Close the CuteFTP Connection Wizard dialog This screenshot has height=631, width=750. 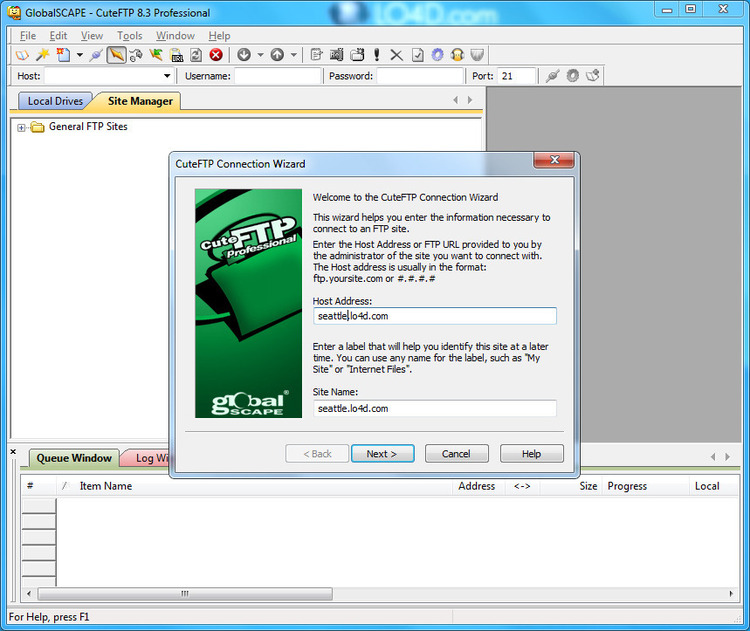(x=554, y=160)
